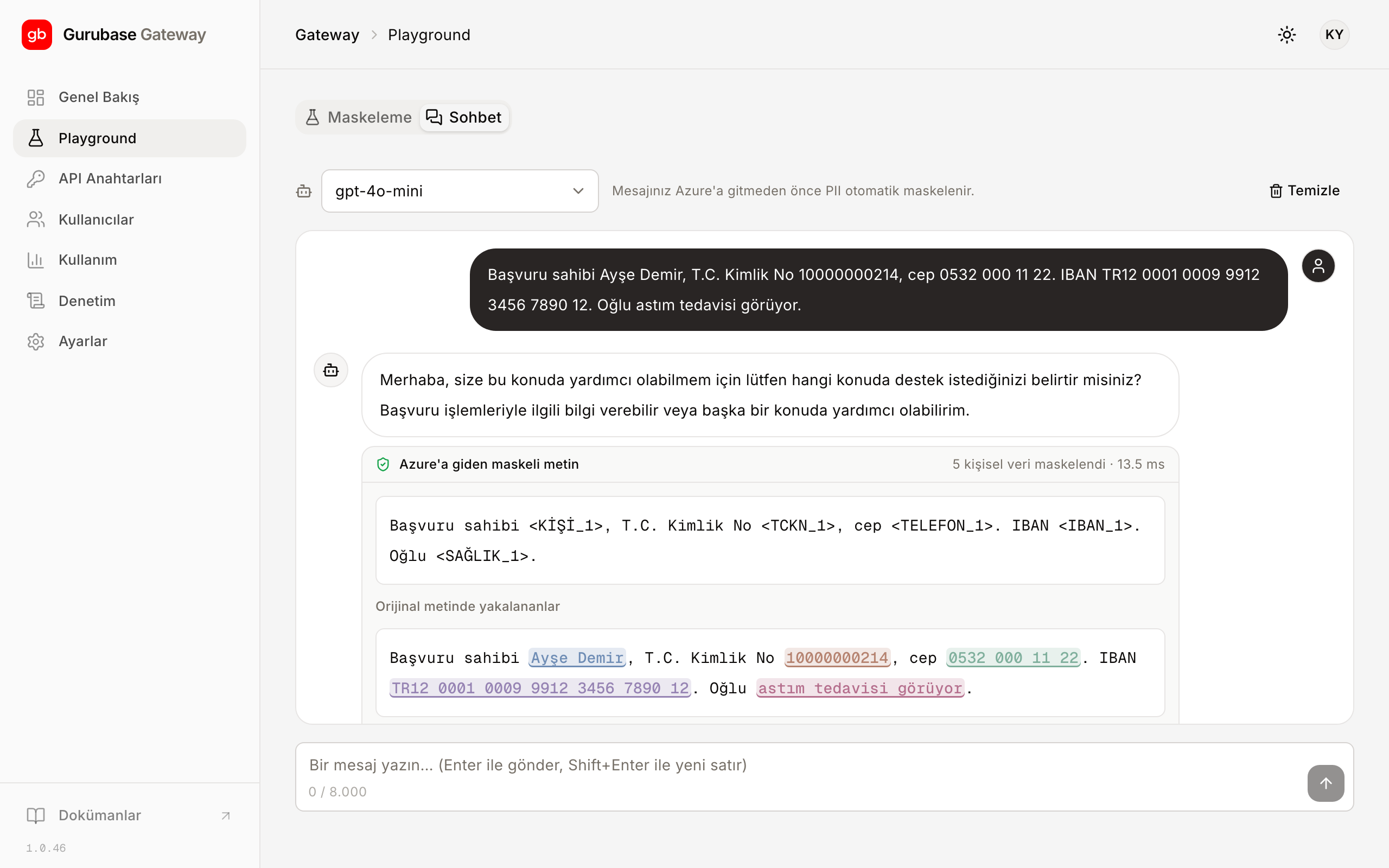The width and height of the screenshot is (1389, 868).
Task: Click the bot avatar beside the reply
Action: click(x=331, y=371)
